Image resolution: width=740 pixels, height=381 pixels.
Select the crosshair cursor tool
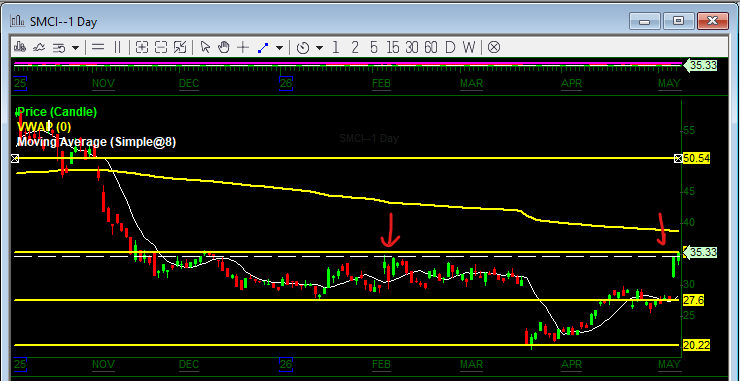tap(243, 47)
